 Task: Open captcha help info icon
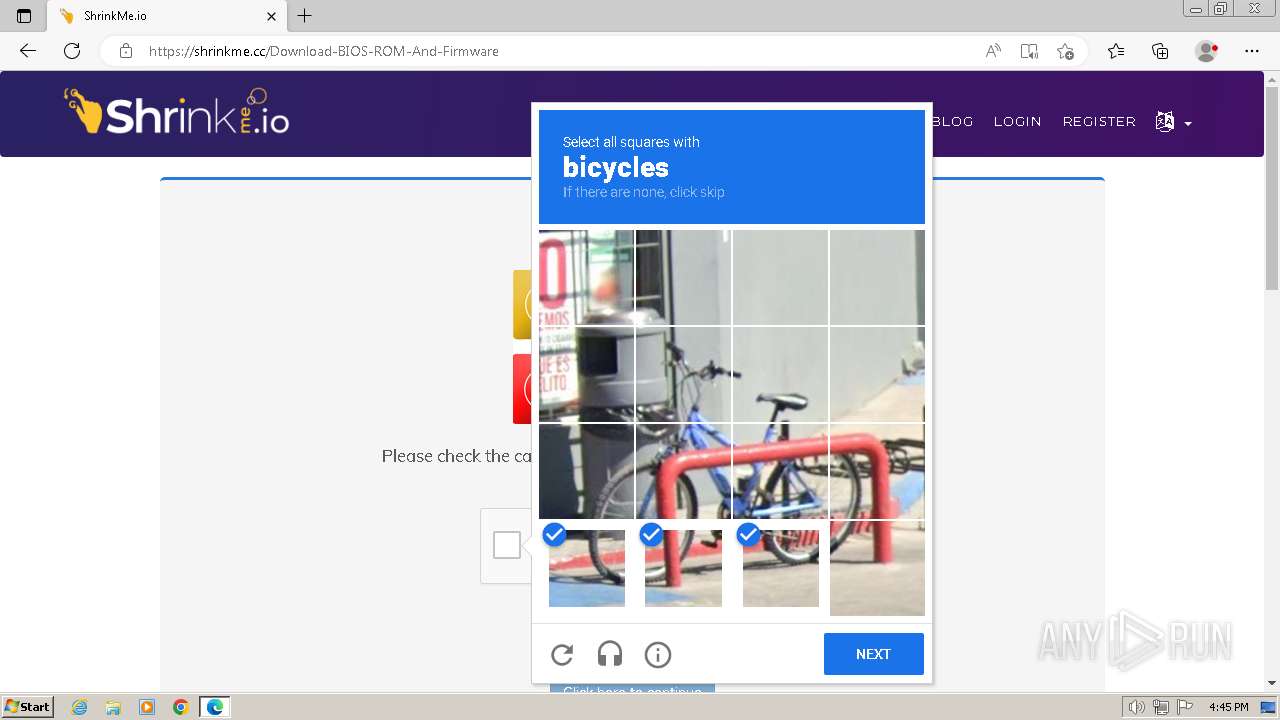(x=658, y=655)
